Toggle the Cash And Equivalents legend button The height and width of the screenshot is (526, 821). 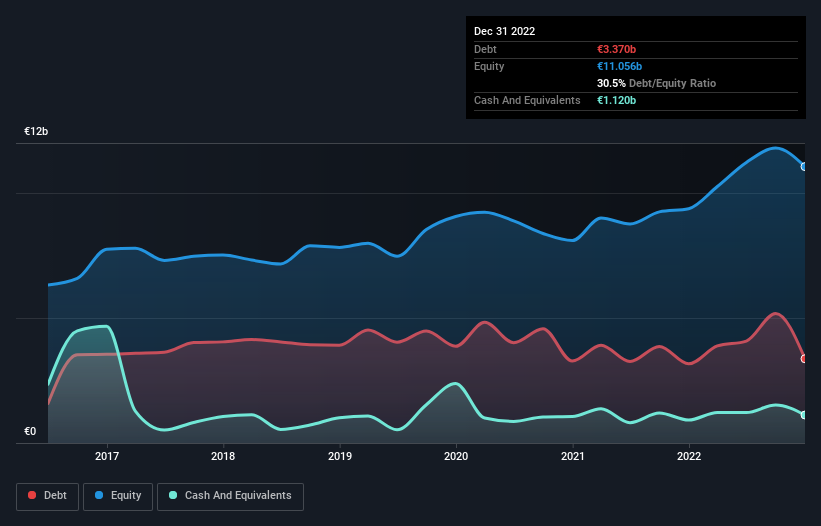pos(230,496)
